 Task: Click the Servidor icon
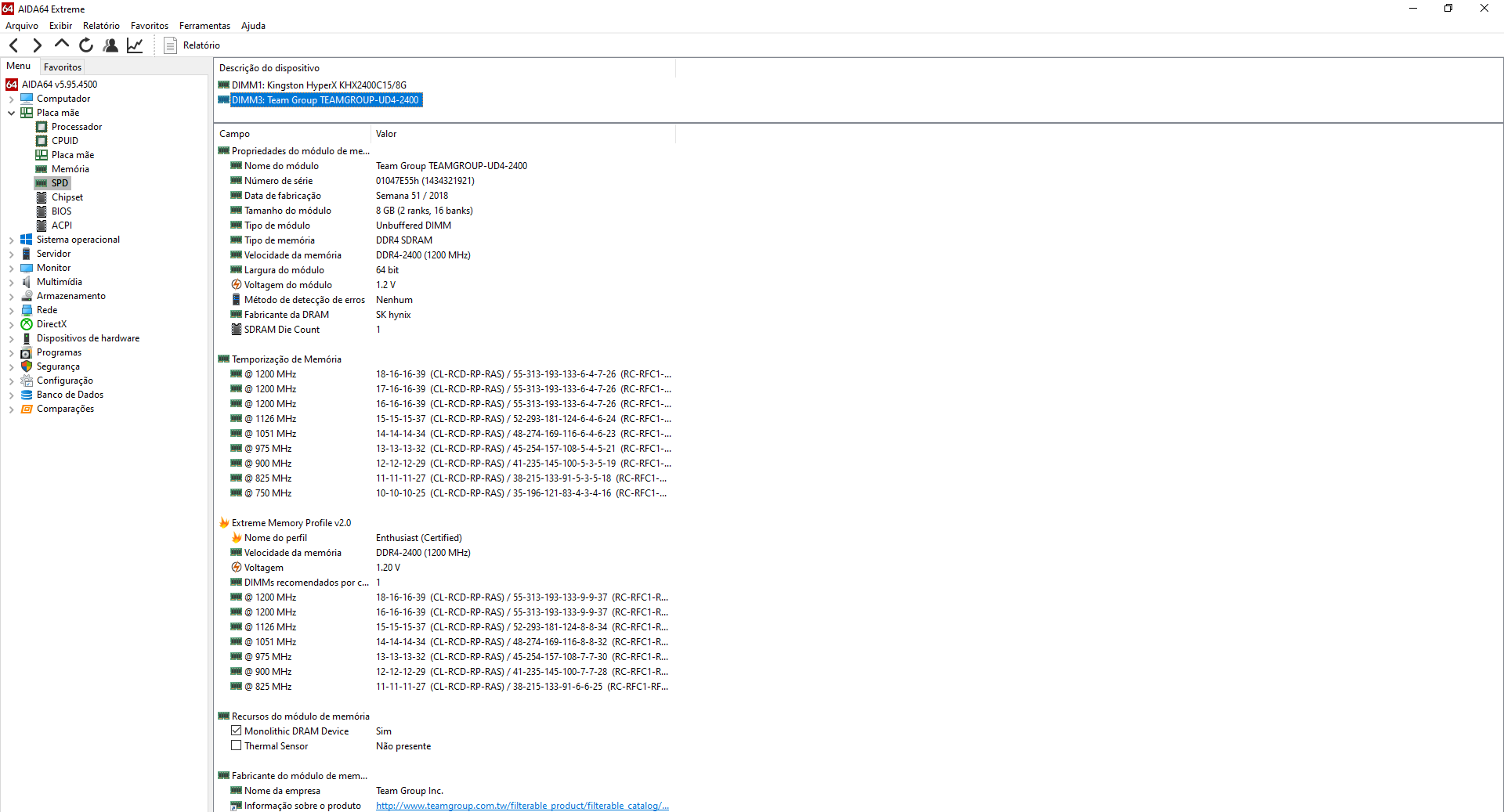27,254
